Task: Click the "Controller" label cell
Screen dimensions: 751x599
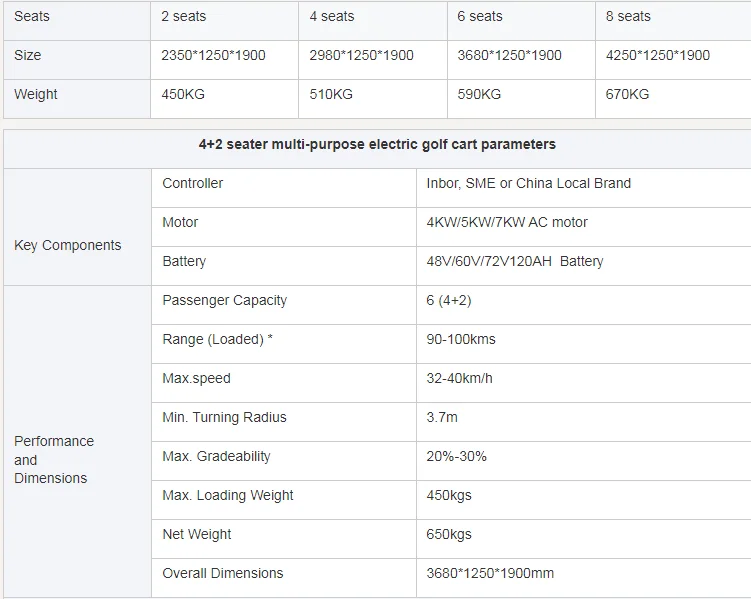Action: tap(193, 183)
